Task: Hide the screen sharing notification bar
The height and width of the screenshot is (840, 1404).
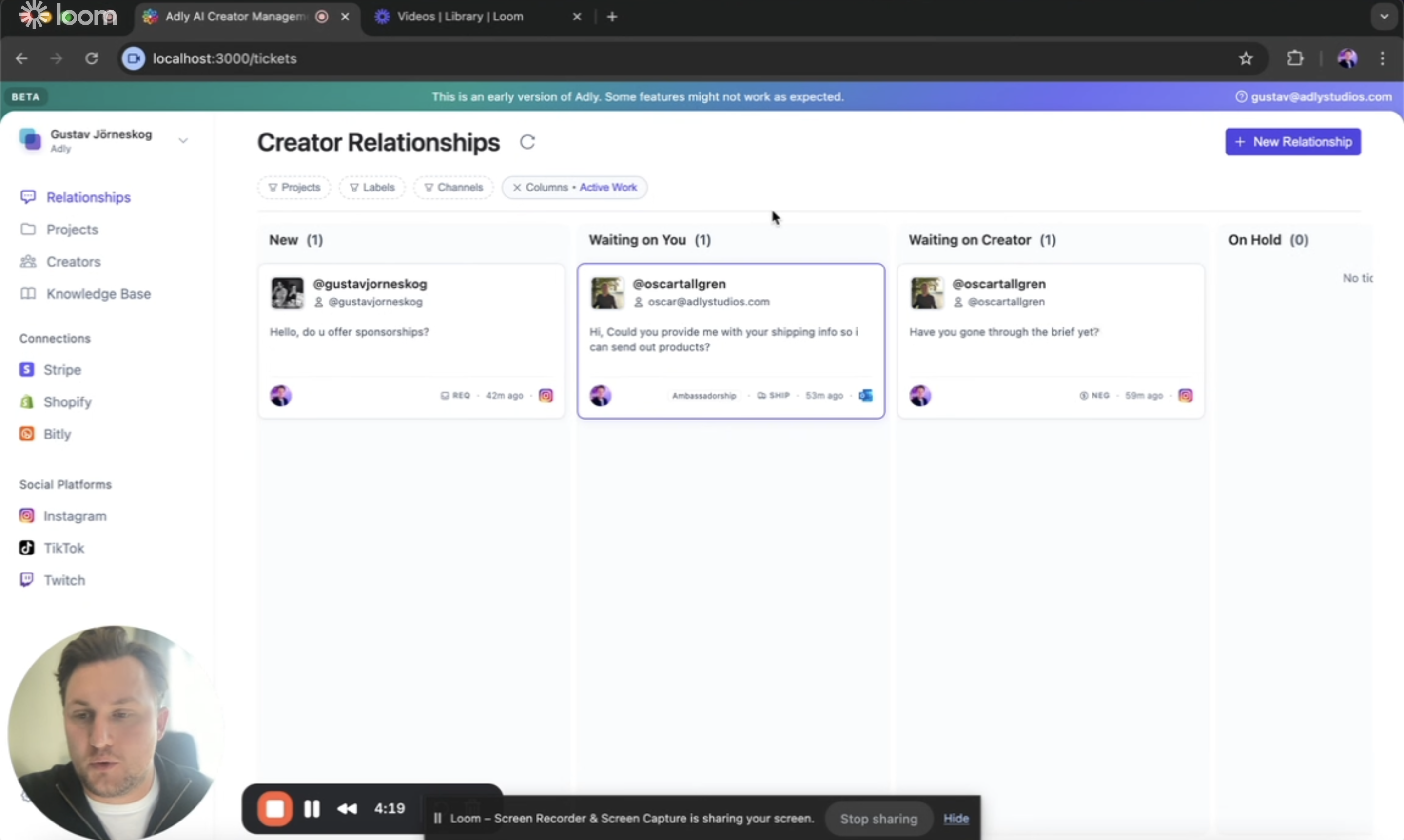Action: (x=955, y=819)
